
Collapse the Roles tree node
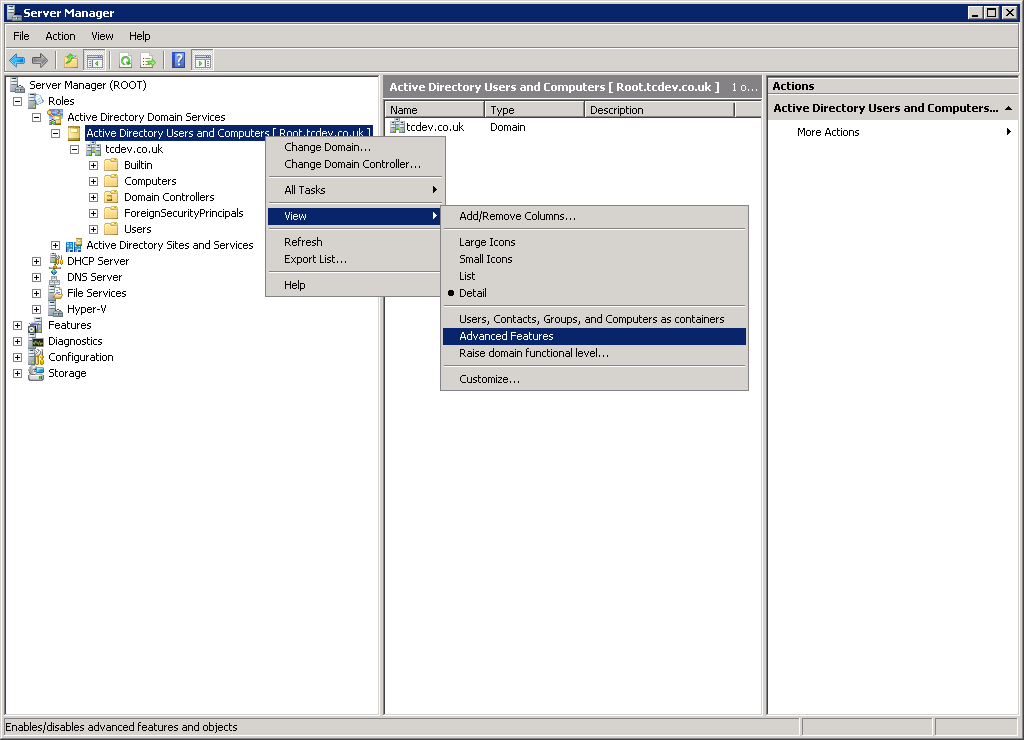coord(18,101)
